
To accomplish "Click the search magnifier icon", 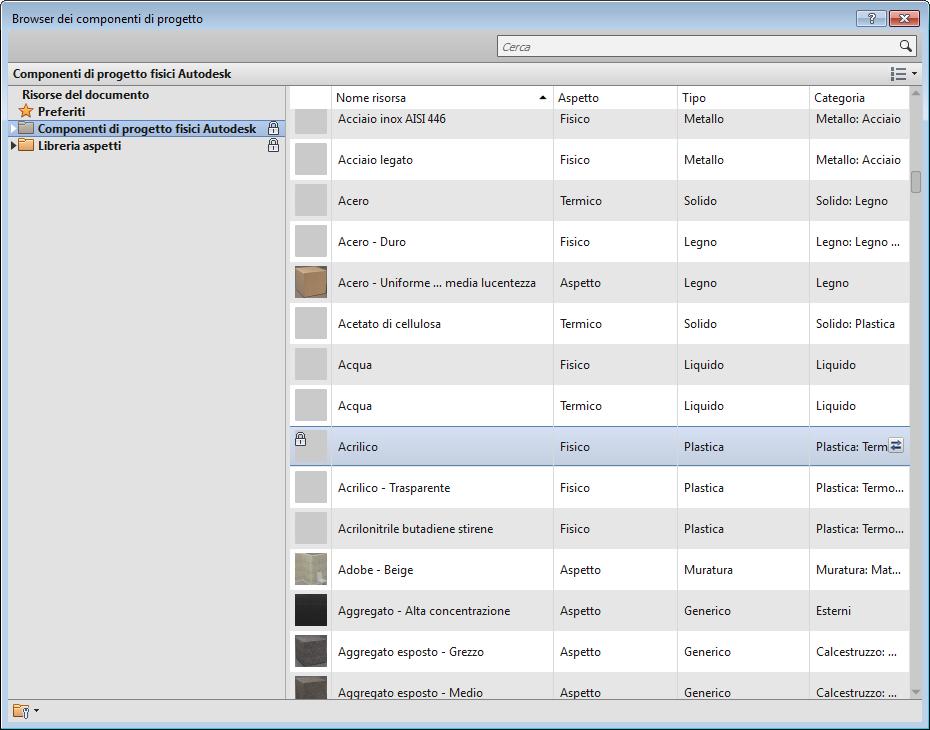I will [905, 46].
